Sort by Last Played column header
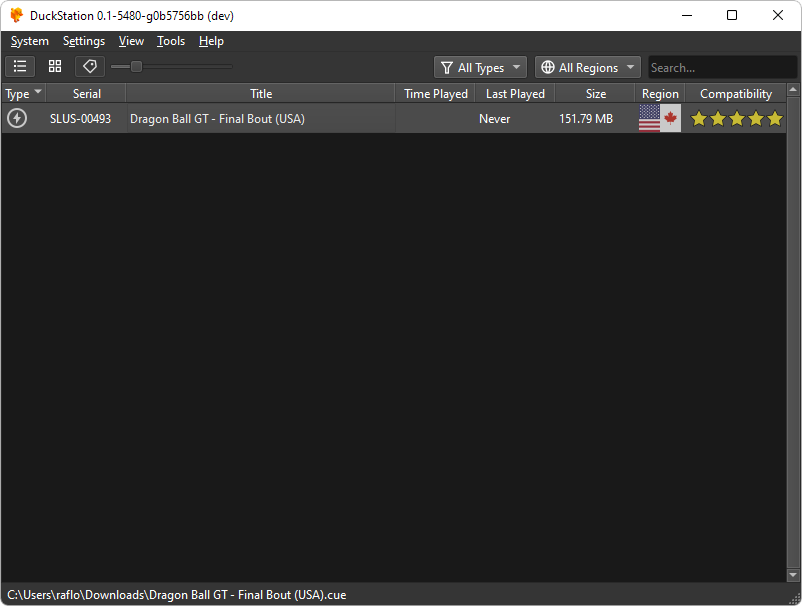The width and height of the screenshot is (802, 606). coord(515,94)
